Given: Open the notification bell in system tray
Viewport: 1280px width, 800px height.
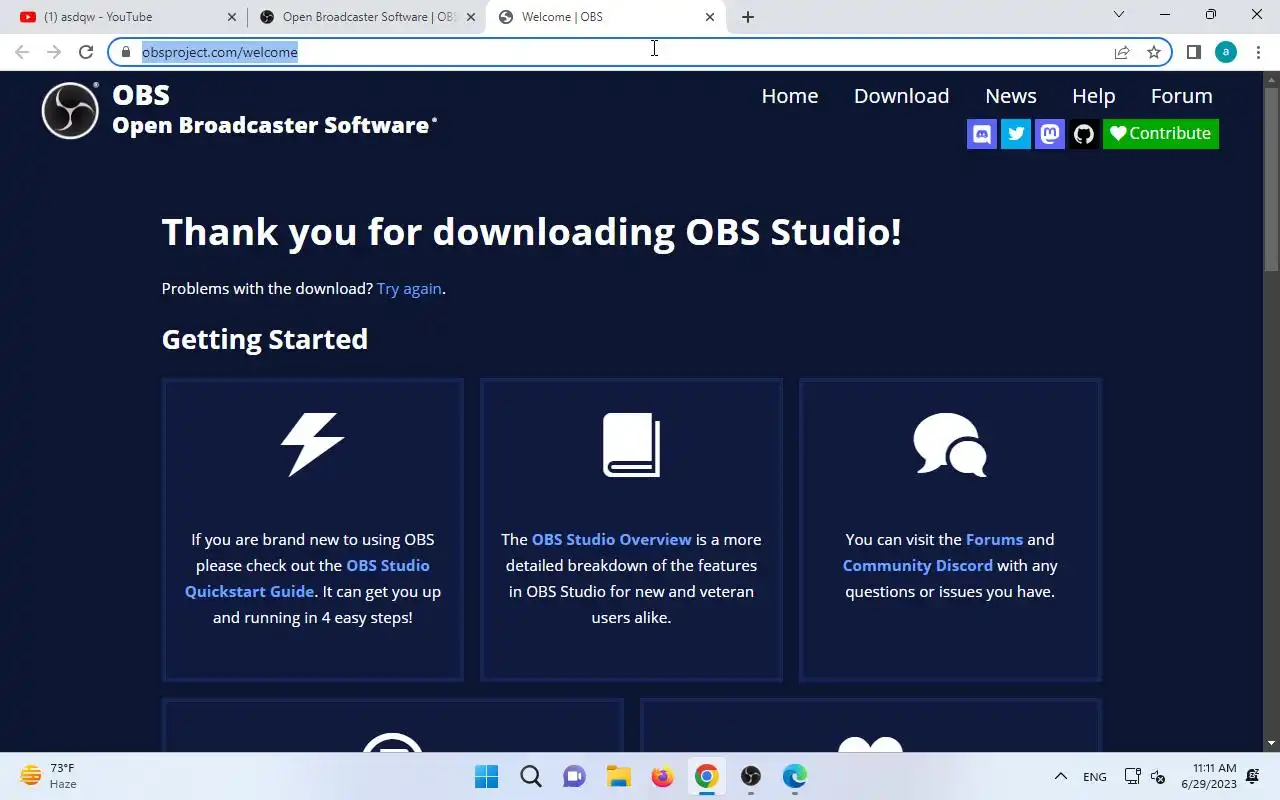Looking at the screenshot, I should [1254, 776].
